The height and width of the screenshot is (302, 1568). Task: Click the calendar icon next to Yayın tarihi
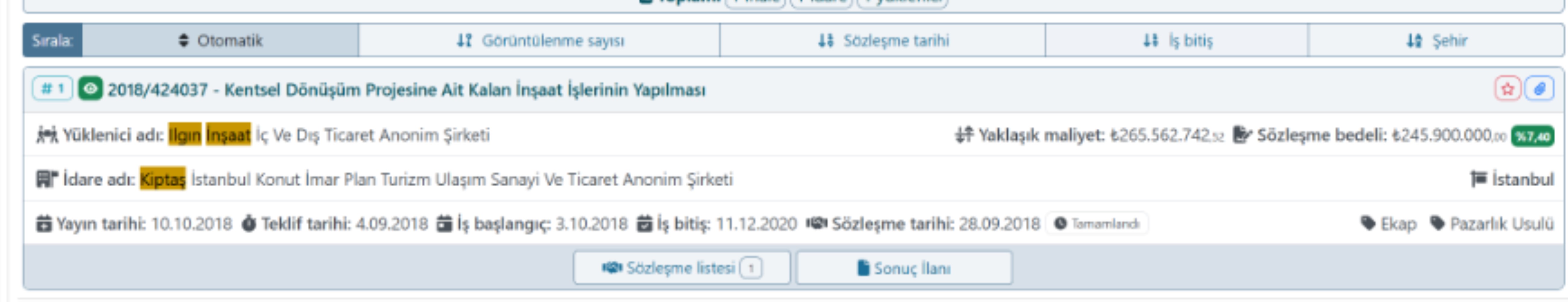tap(44, 223)
